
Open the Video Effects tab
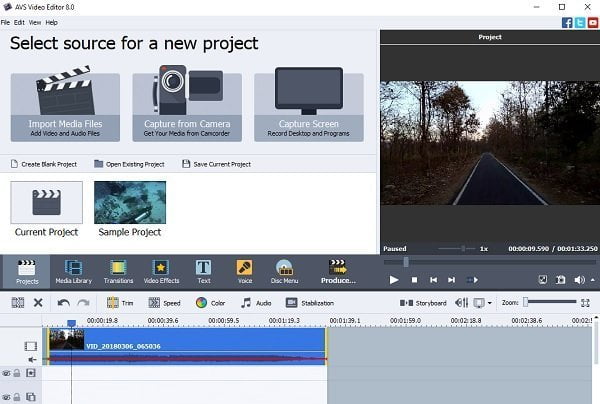(x=161, y=272)
